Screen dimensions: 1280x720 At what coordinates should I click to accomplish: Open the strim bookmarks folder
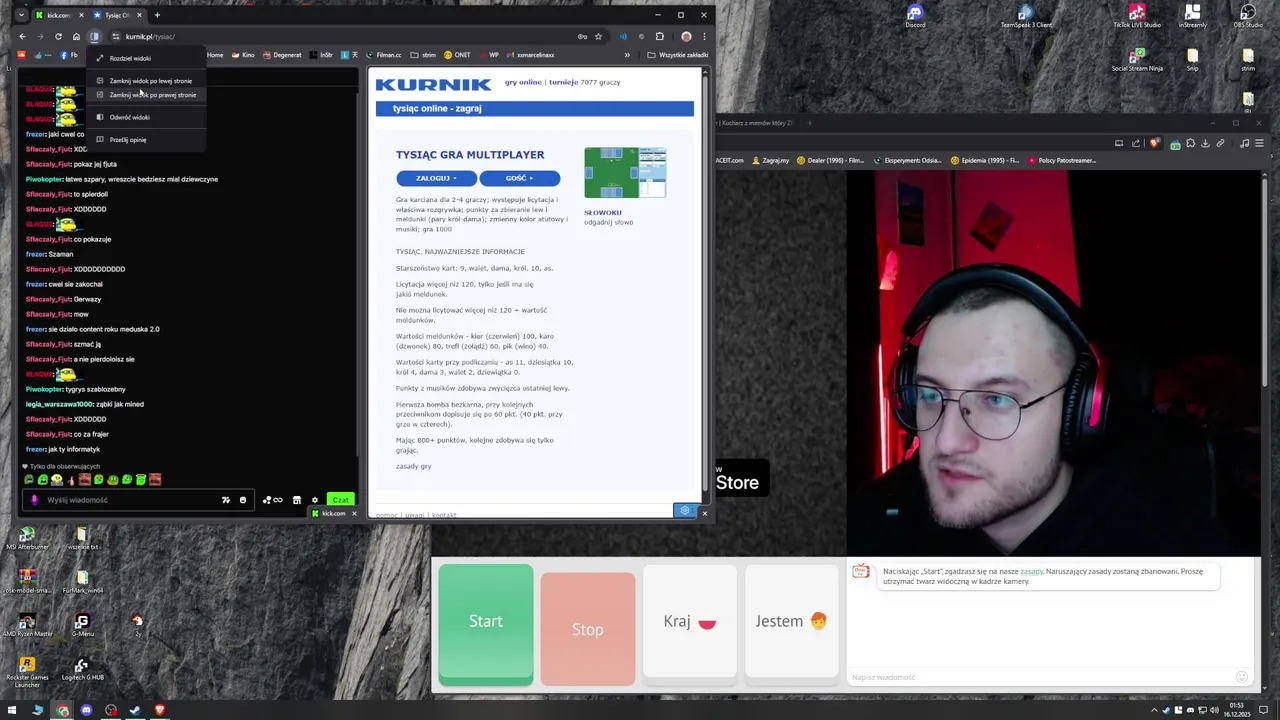[424, 55]
